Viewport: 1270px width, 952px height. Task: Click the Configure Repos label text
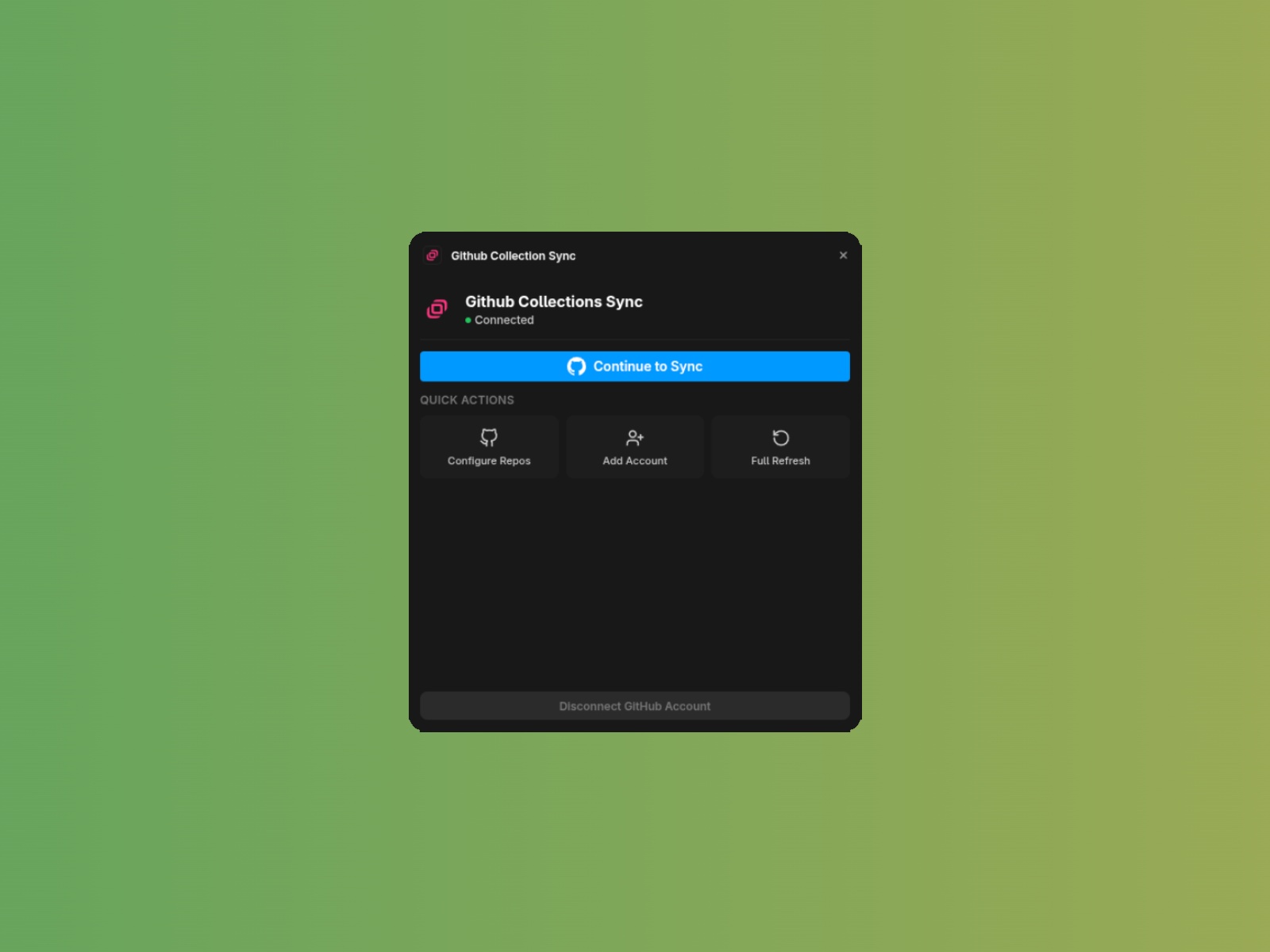click(489, 460)
